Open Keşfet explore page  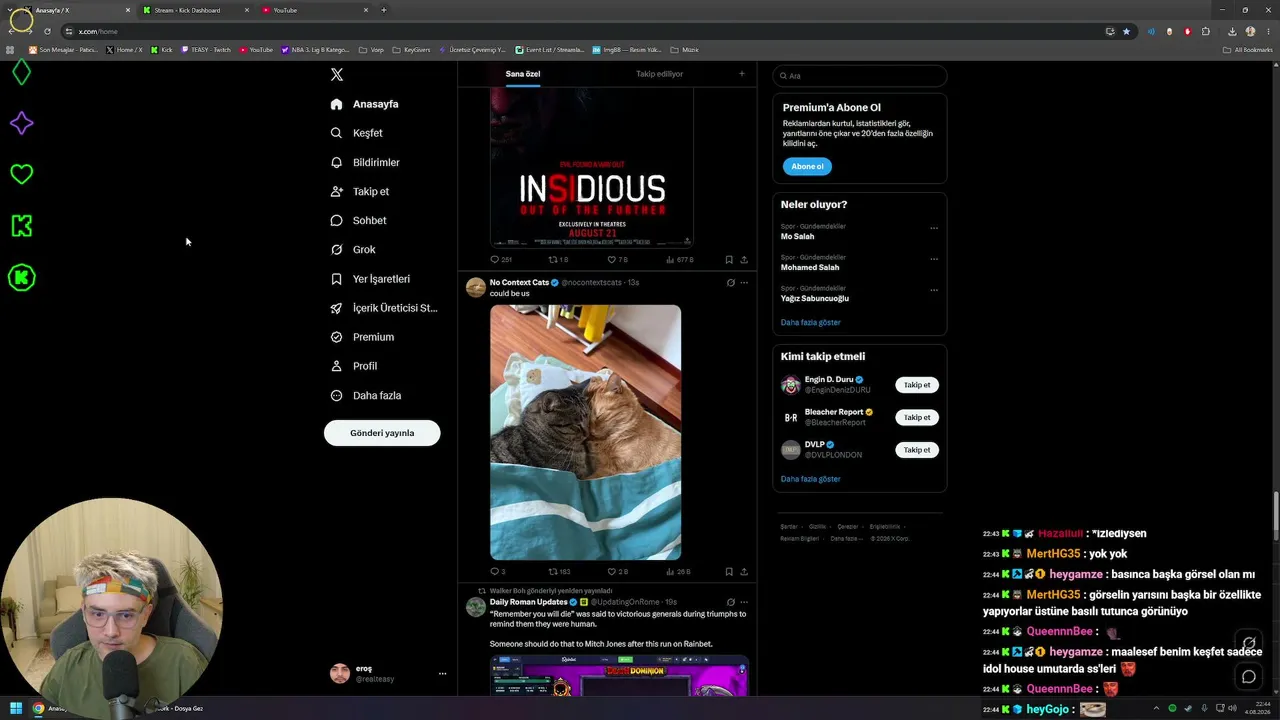(x=357, y=133)
